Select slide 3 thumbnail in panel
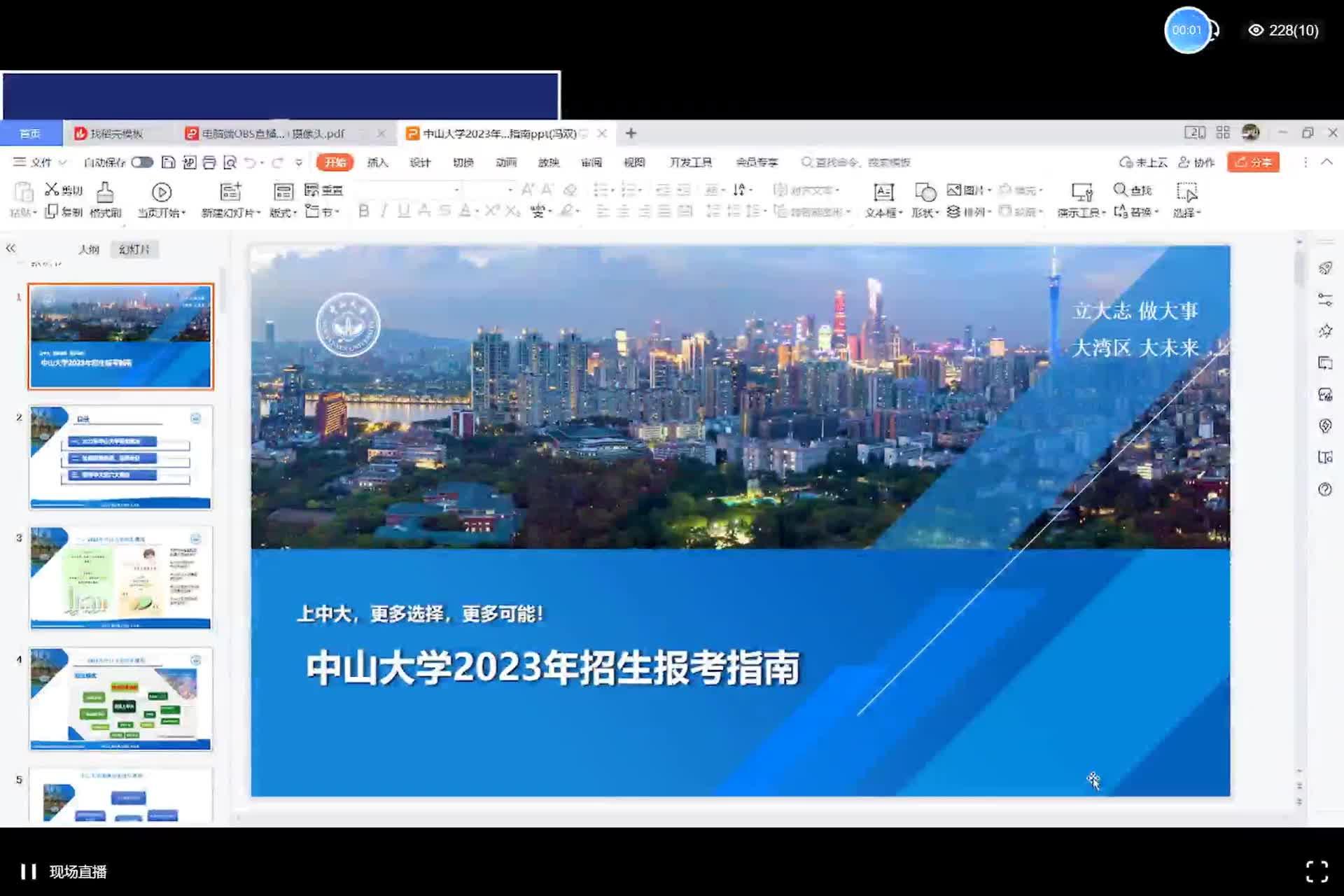Image resolution: width=1344 pixels, height=896 pixels. pos(120,578)
